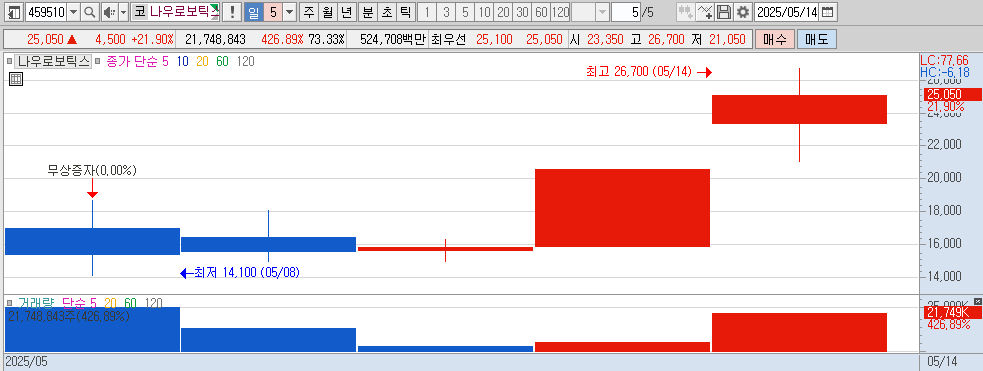
Task: Click the interval 20 button
Action: (x=503, y=12)
